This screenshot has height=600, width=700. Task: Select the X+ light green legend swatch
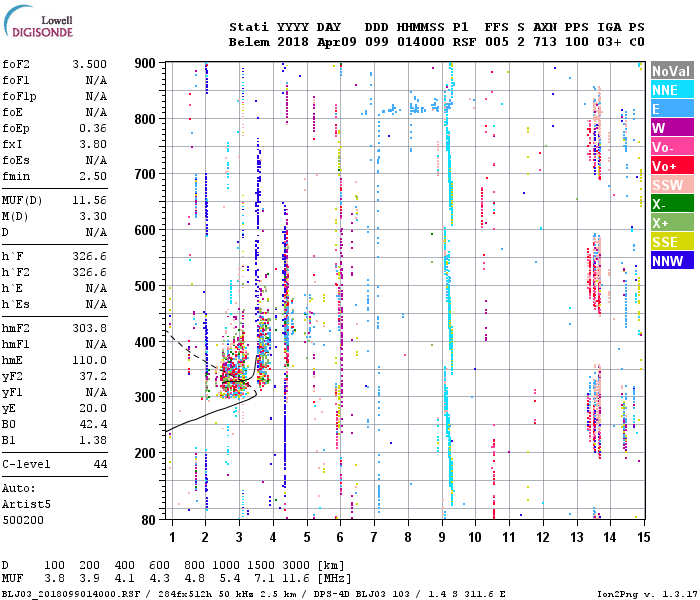672,223
